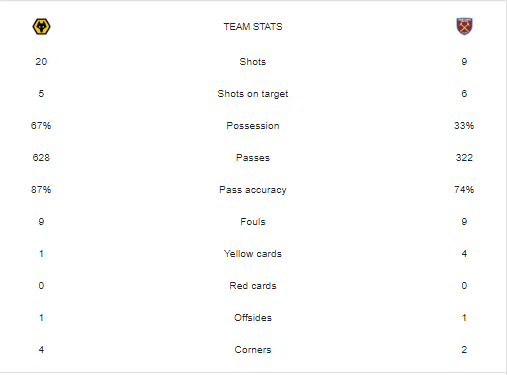Click West Ham's 33% possession value
This screenshot has width=507, height=375.
click(464, 126)
